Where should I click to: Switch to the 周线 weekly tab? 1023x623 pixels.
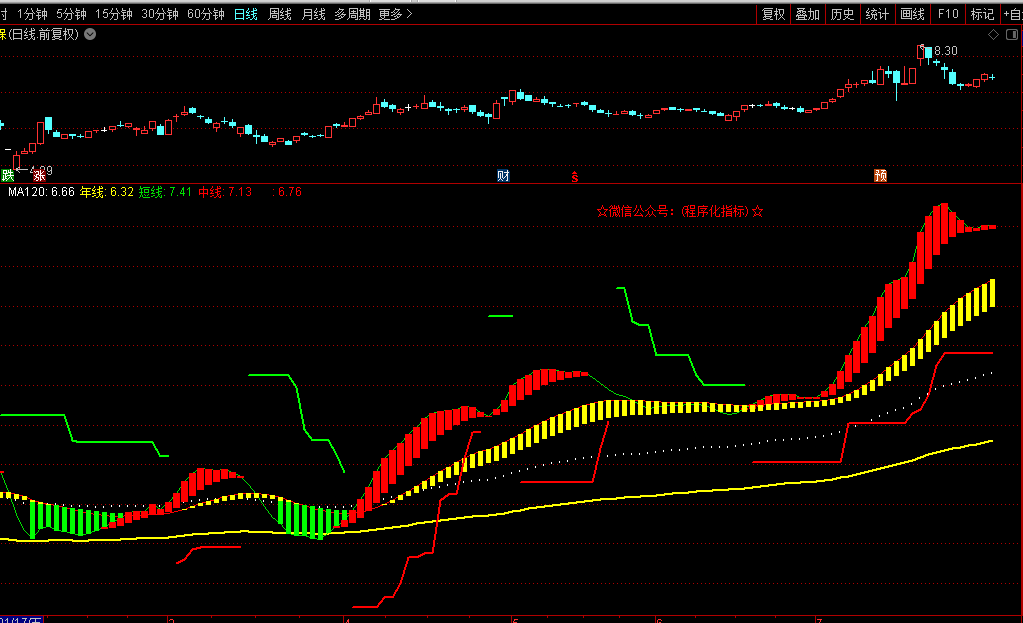280,14
